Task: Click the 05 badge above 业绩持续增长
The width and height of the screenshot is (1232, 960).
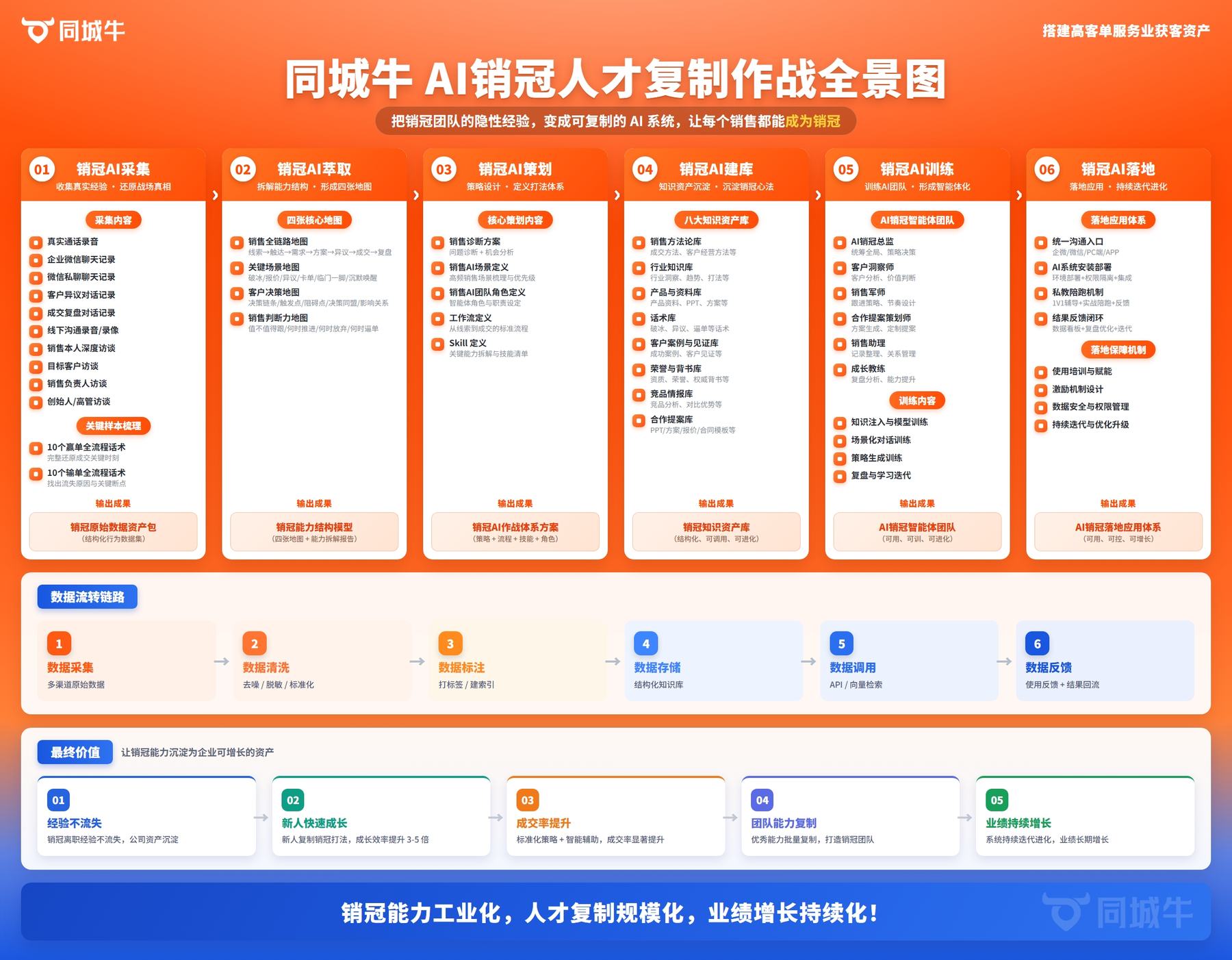Action: click(x=997, y=800)
